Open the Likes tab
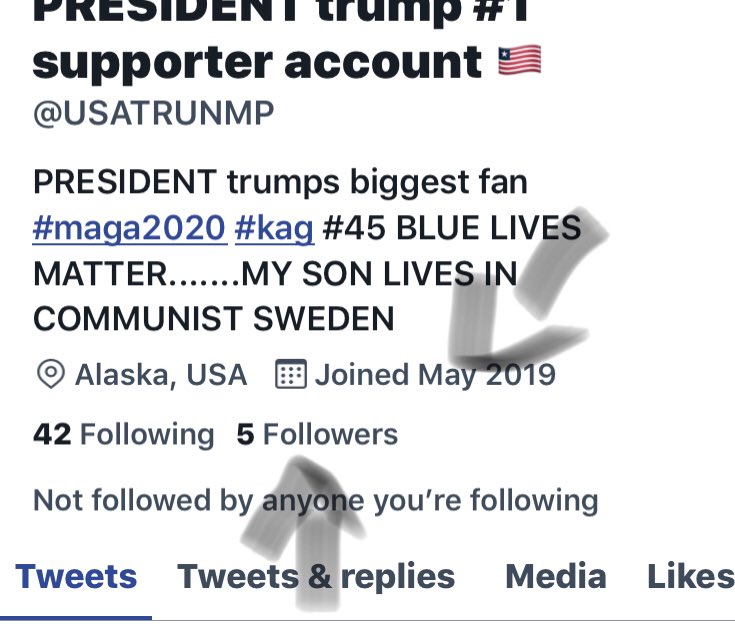735x633 pixels. (x=690, y=576)
